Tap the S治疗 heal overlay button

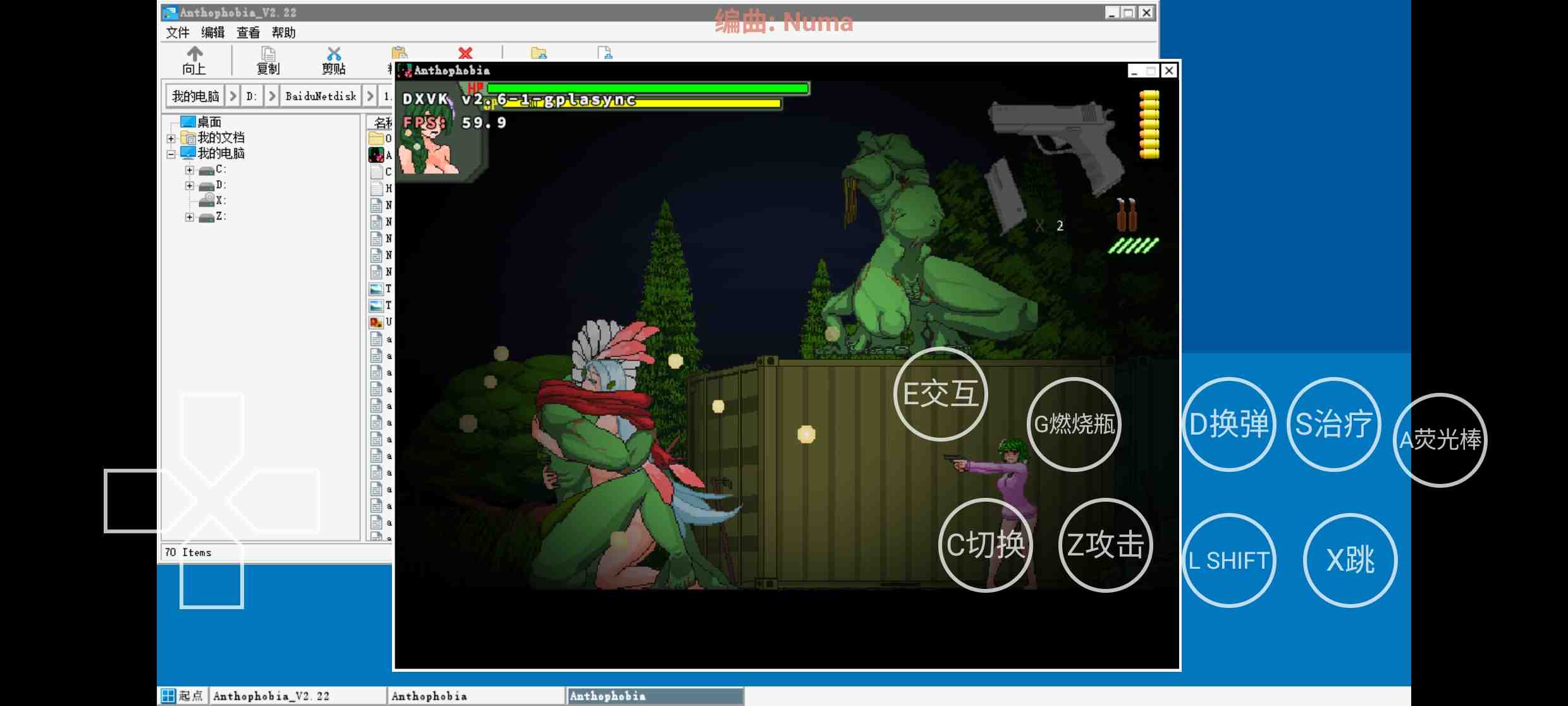pos(1334,424)
